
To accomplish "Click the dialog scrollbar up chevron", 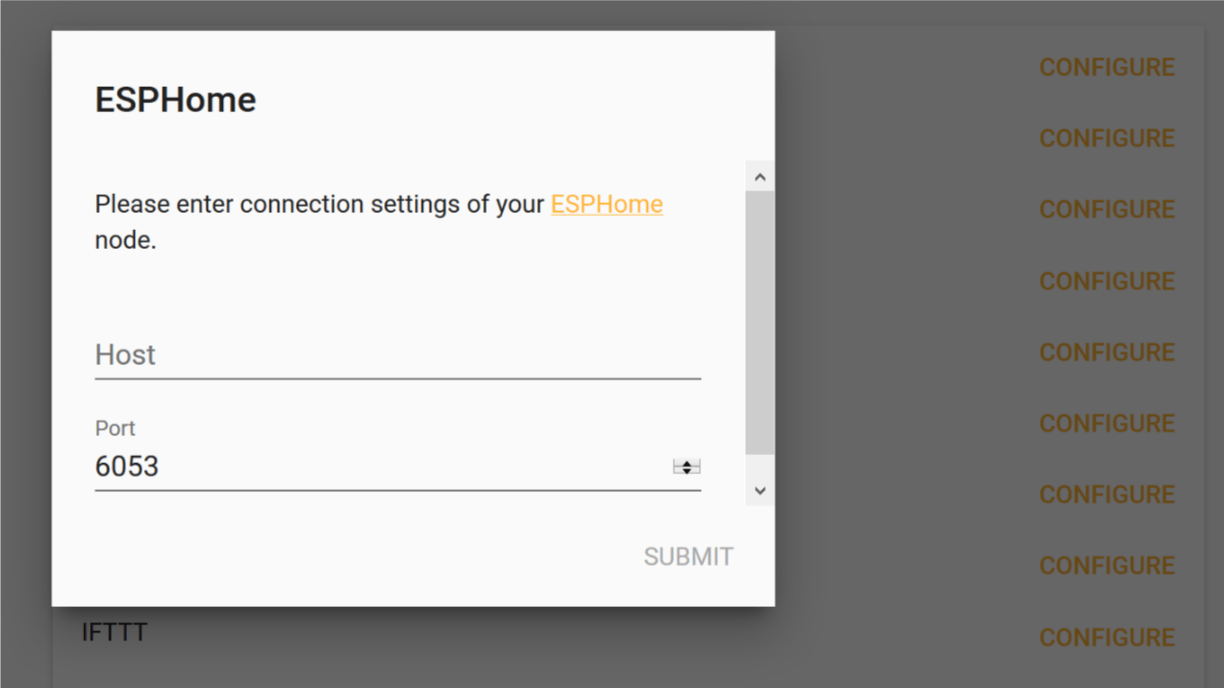I will click(x=759, y=175).
